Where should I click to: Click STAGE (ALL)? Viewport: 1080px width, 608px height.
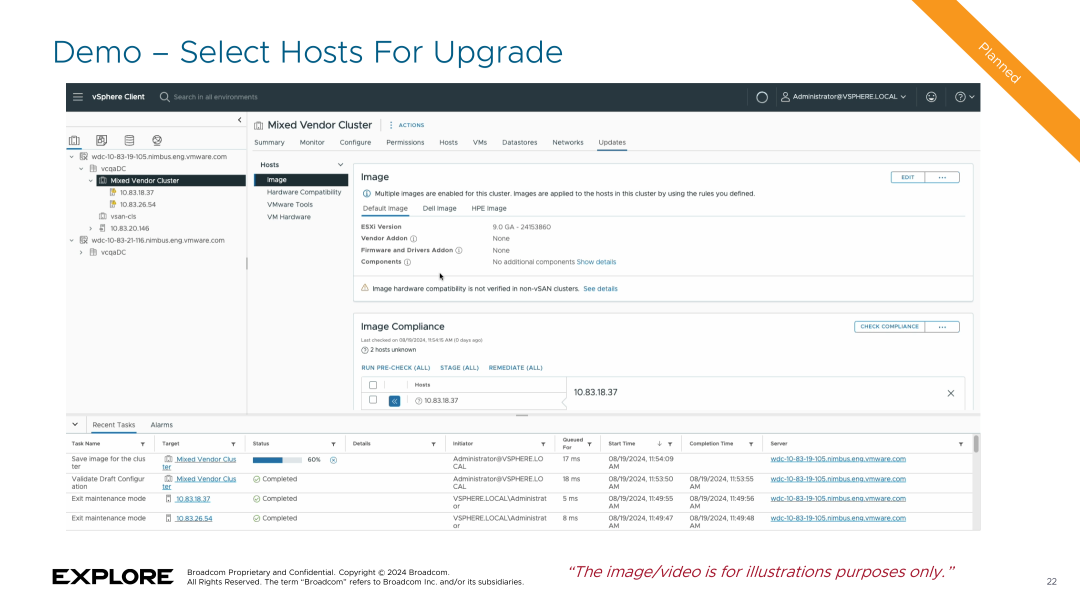[x=459, y=368]
